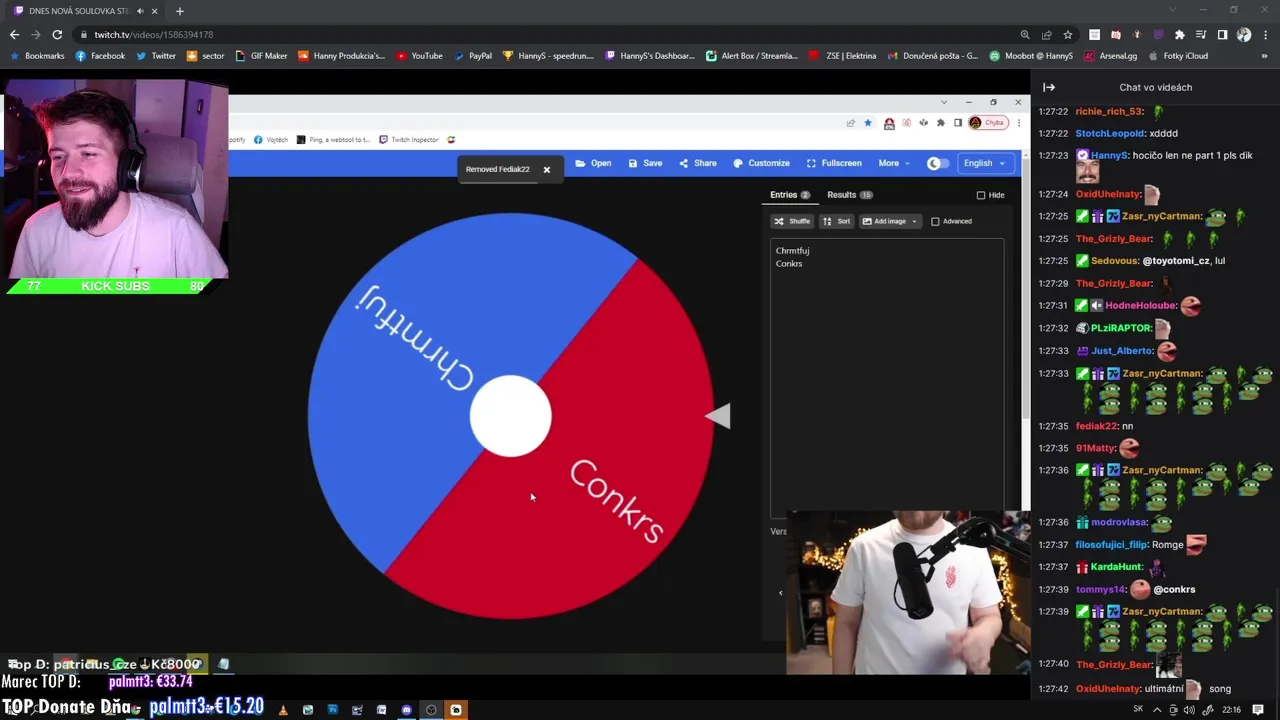Open the Arsenal.gg bookmark

pyautogui.click(x=1111, y=56)
